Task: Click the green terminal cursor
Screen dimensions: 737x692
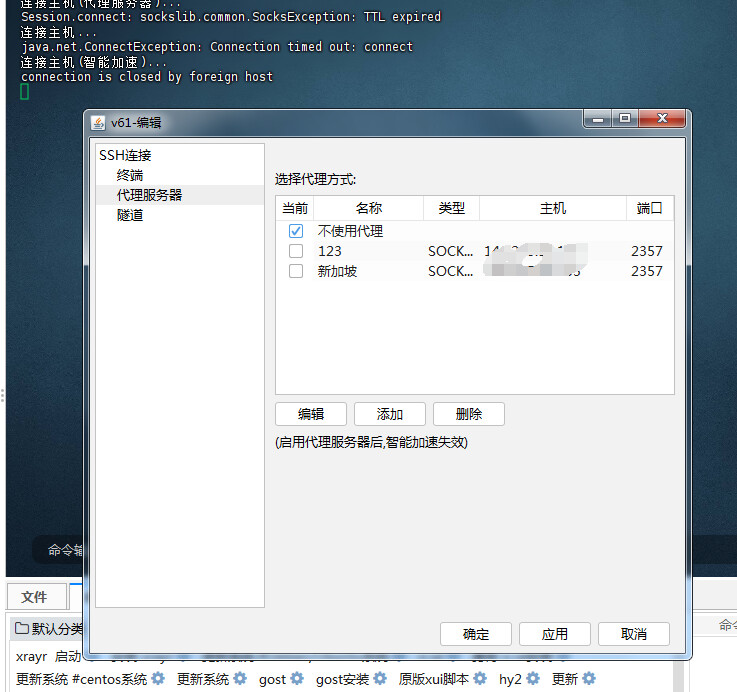Action: (24, 91)
